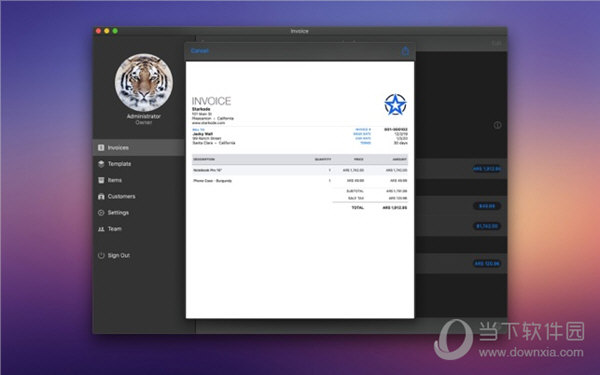Image resolution: width=600 pixels, height=375 pixels.
Task: Click the Starkode company name
Action: 201,109
